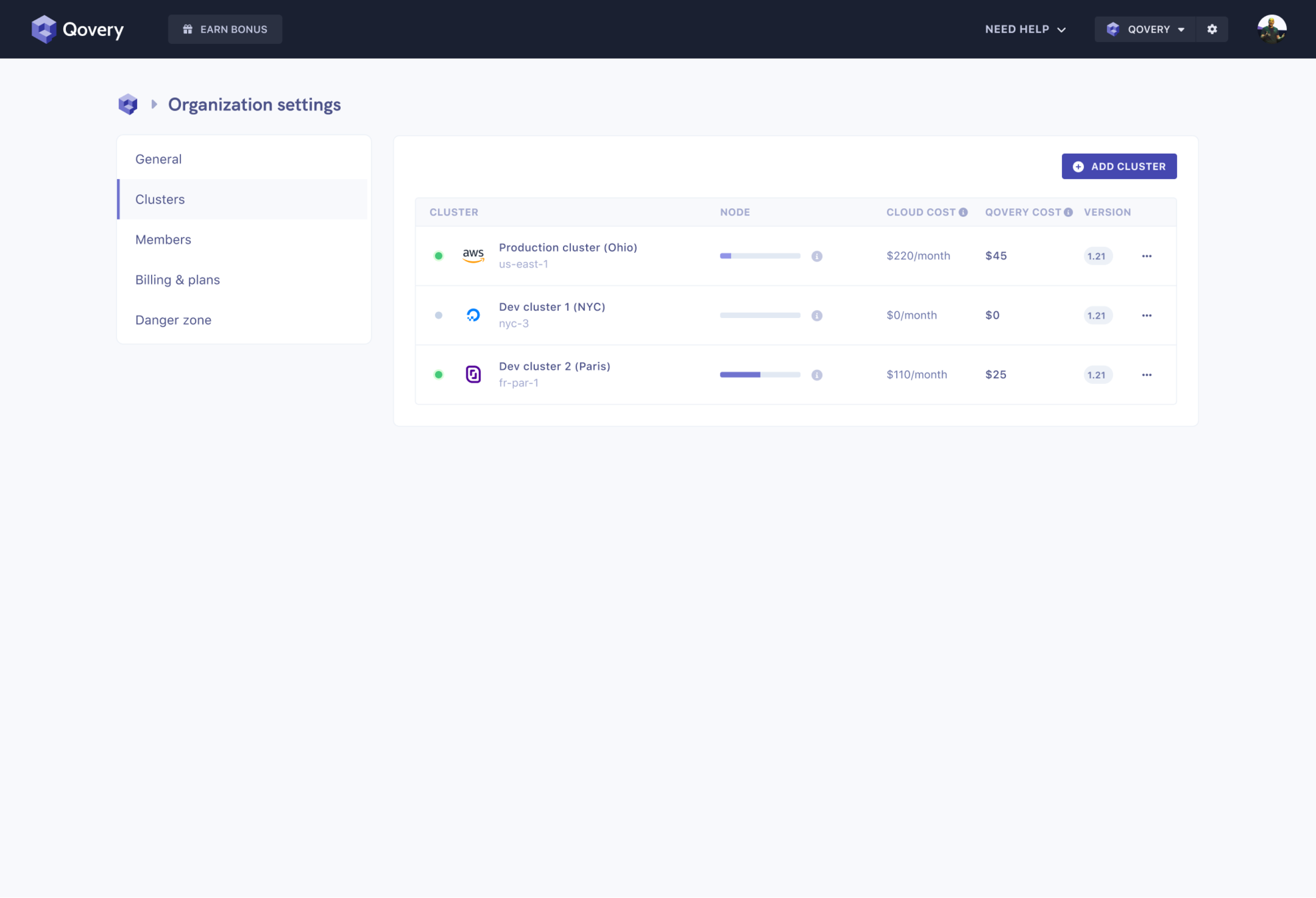Click info icon beside Qovery Cost header
The width and height of the screenshot is (1316, 898).
coord(1068,212)
